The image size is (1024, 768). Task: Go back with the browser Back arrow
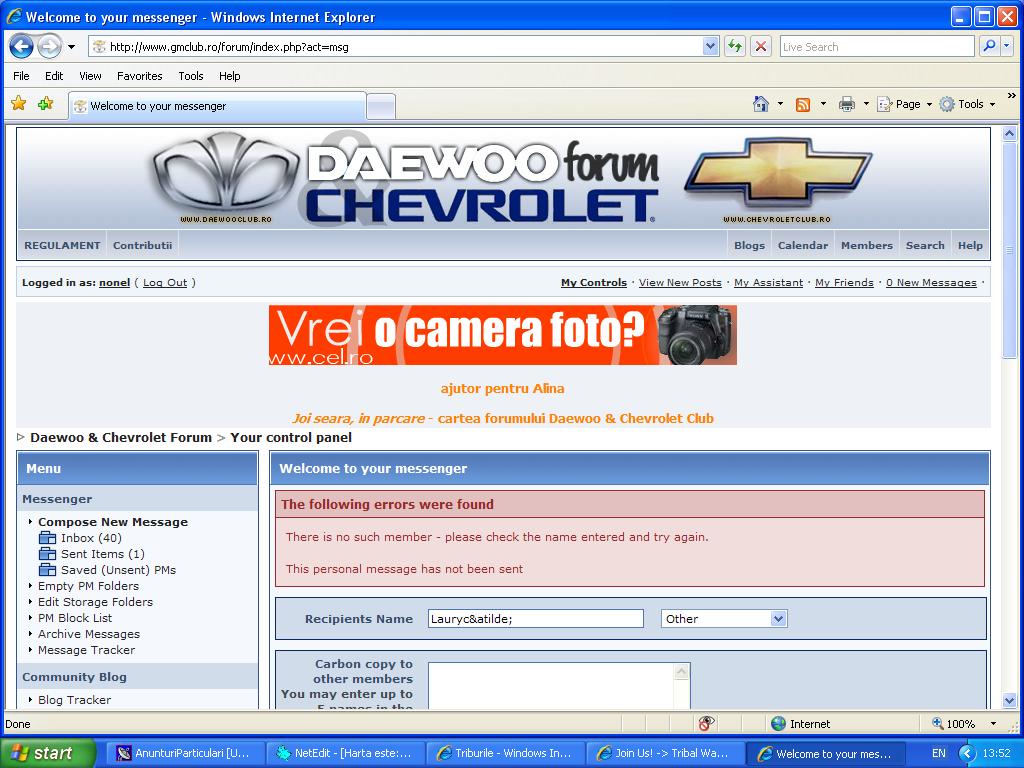tap(22, 46)
